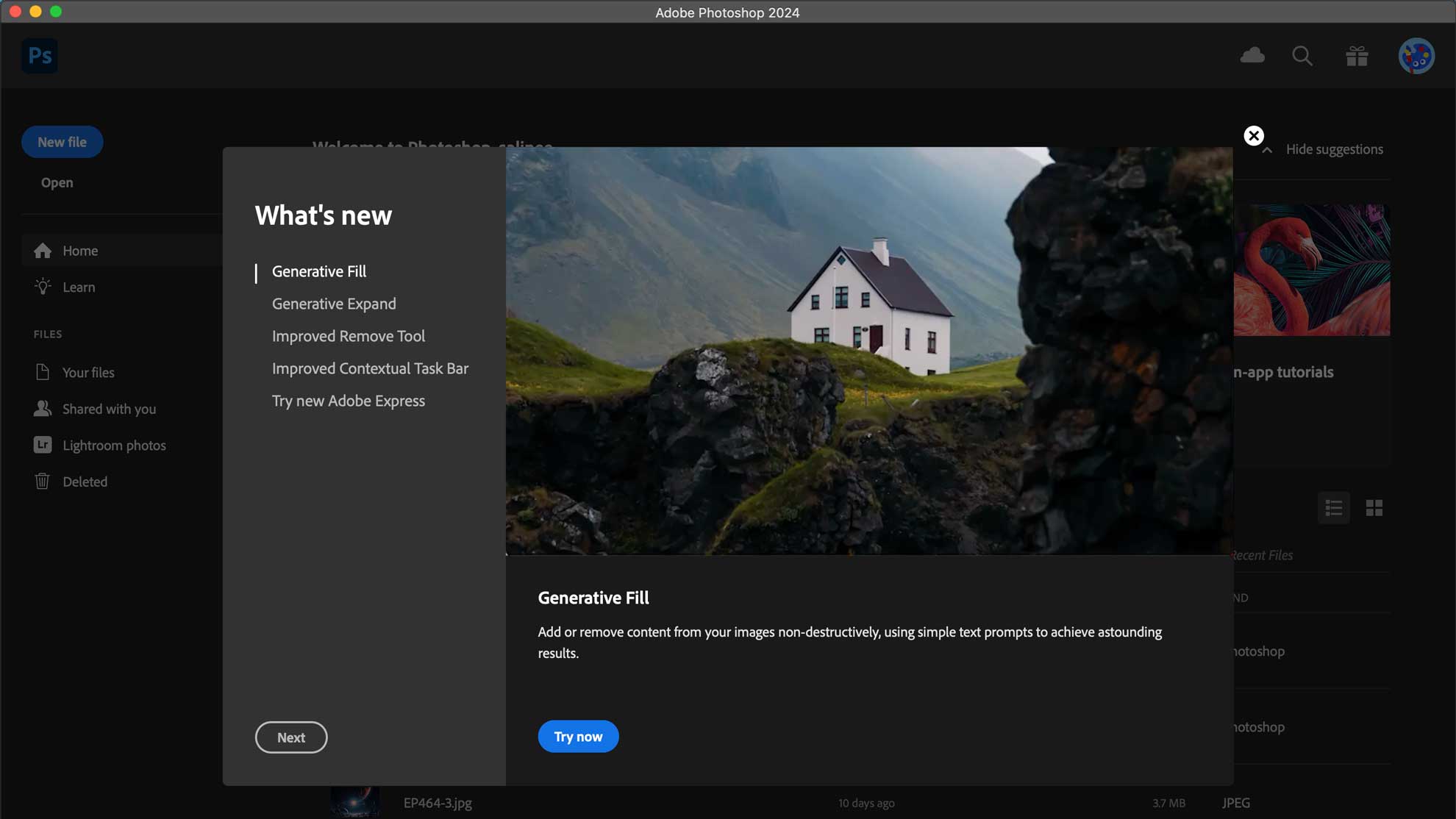
Task: Open Lightroom photos in sidebar
Action: pos(114,446)
